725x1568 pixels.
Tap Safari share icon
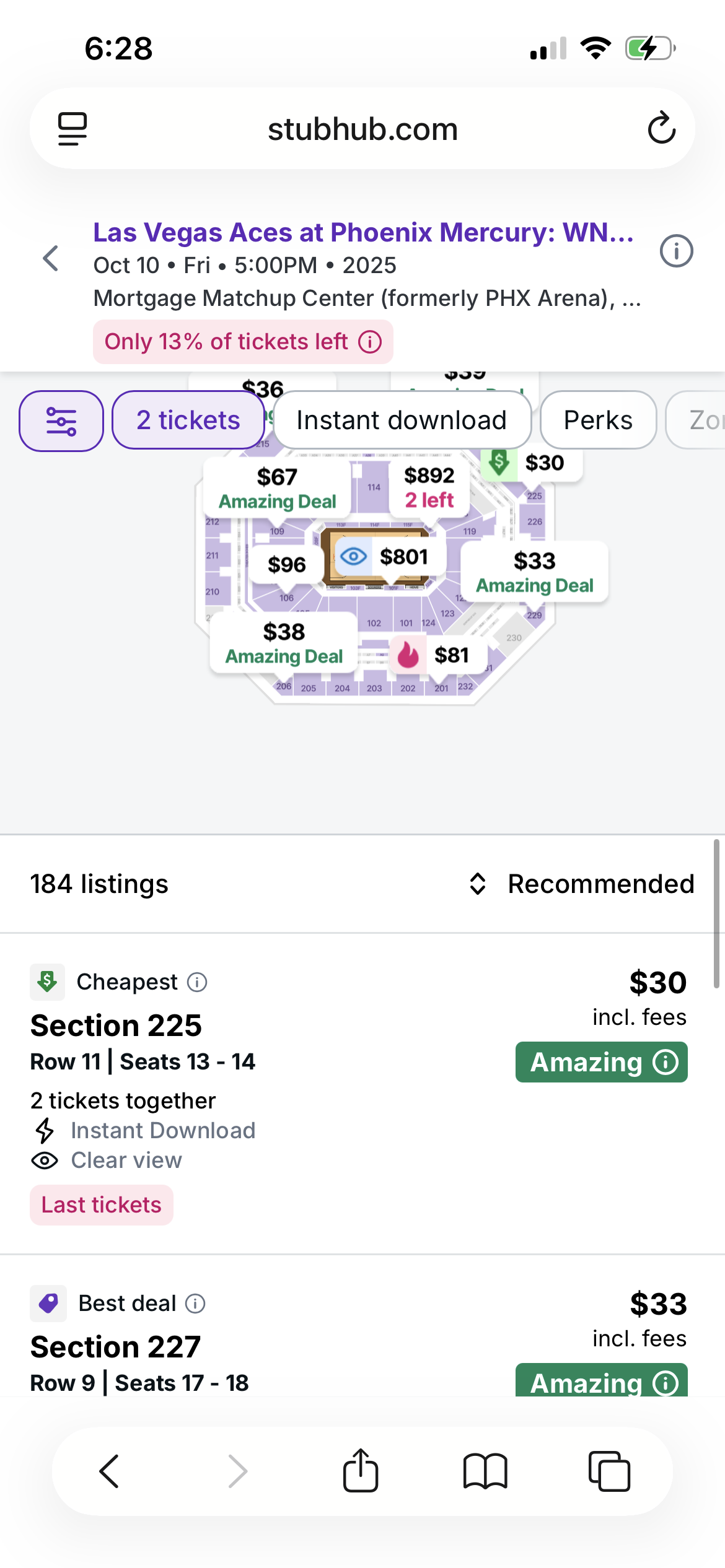361,1471
